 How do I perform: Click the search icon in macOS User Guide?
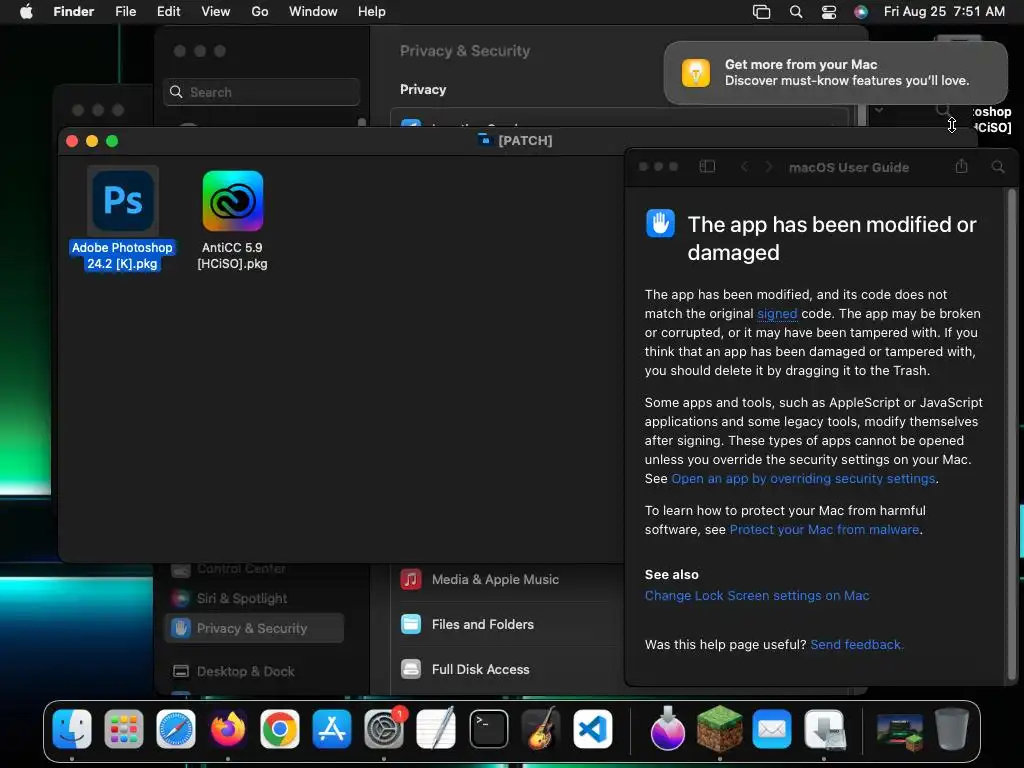click(x=998, y=167)
